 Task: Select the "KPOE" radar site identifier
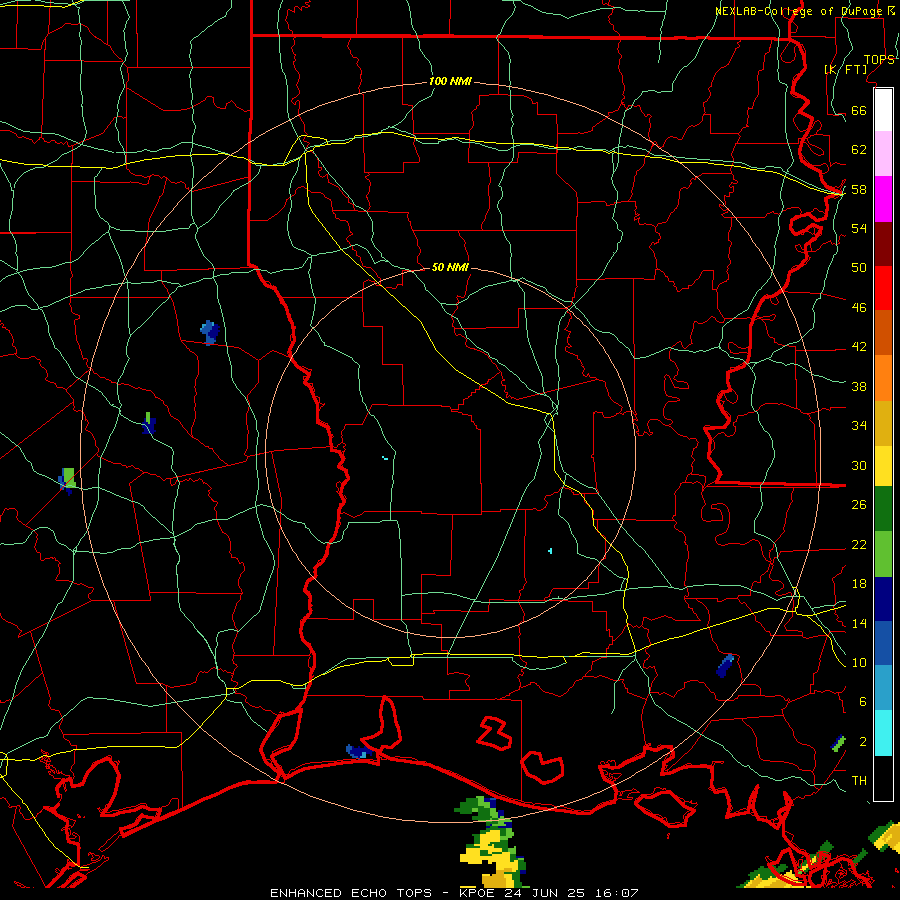(x=479, y=893)
